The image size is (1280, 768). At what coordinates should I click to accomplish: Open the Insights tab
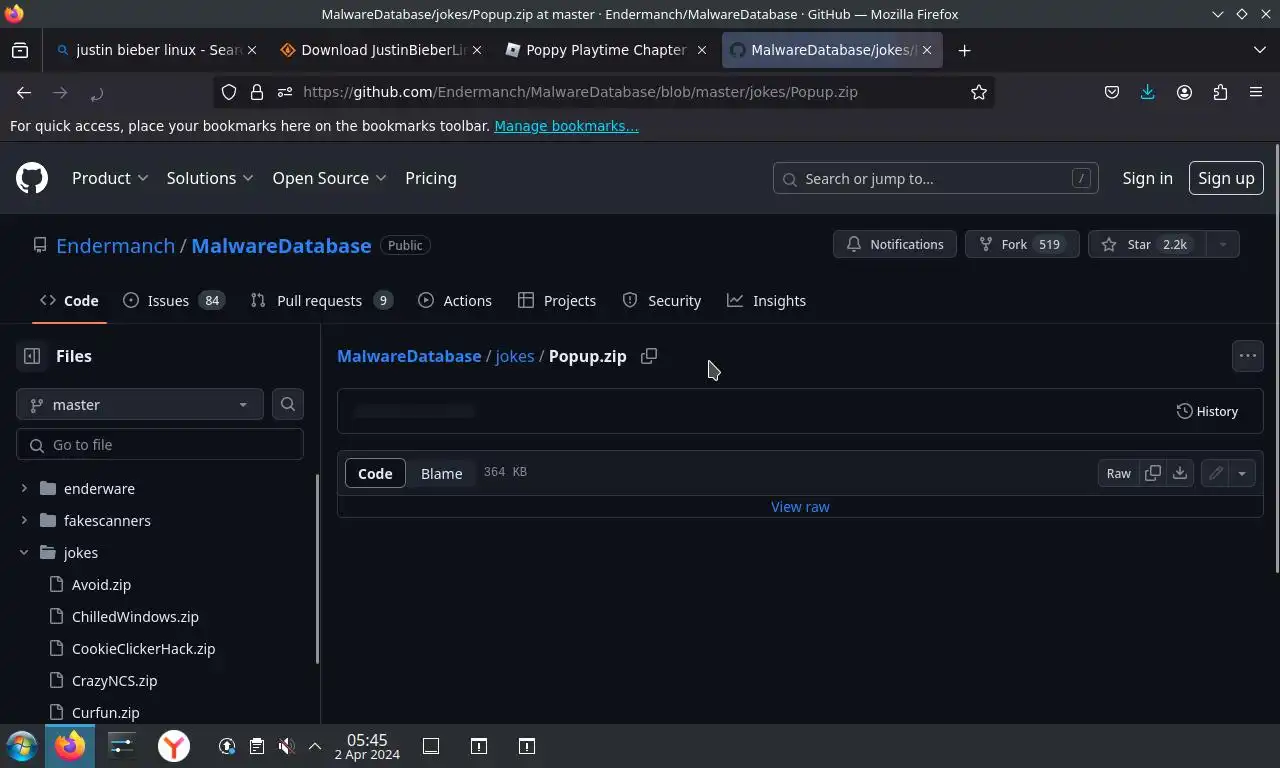pyautogui.click(x=767, y=301)
